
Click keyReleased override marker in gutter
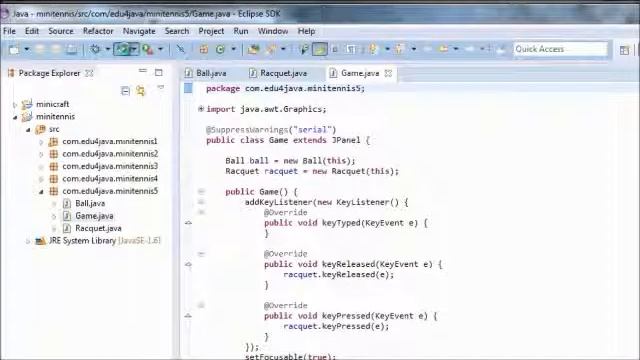(188, 264)
